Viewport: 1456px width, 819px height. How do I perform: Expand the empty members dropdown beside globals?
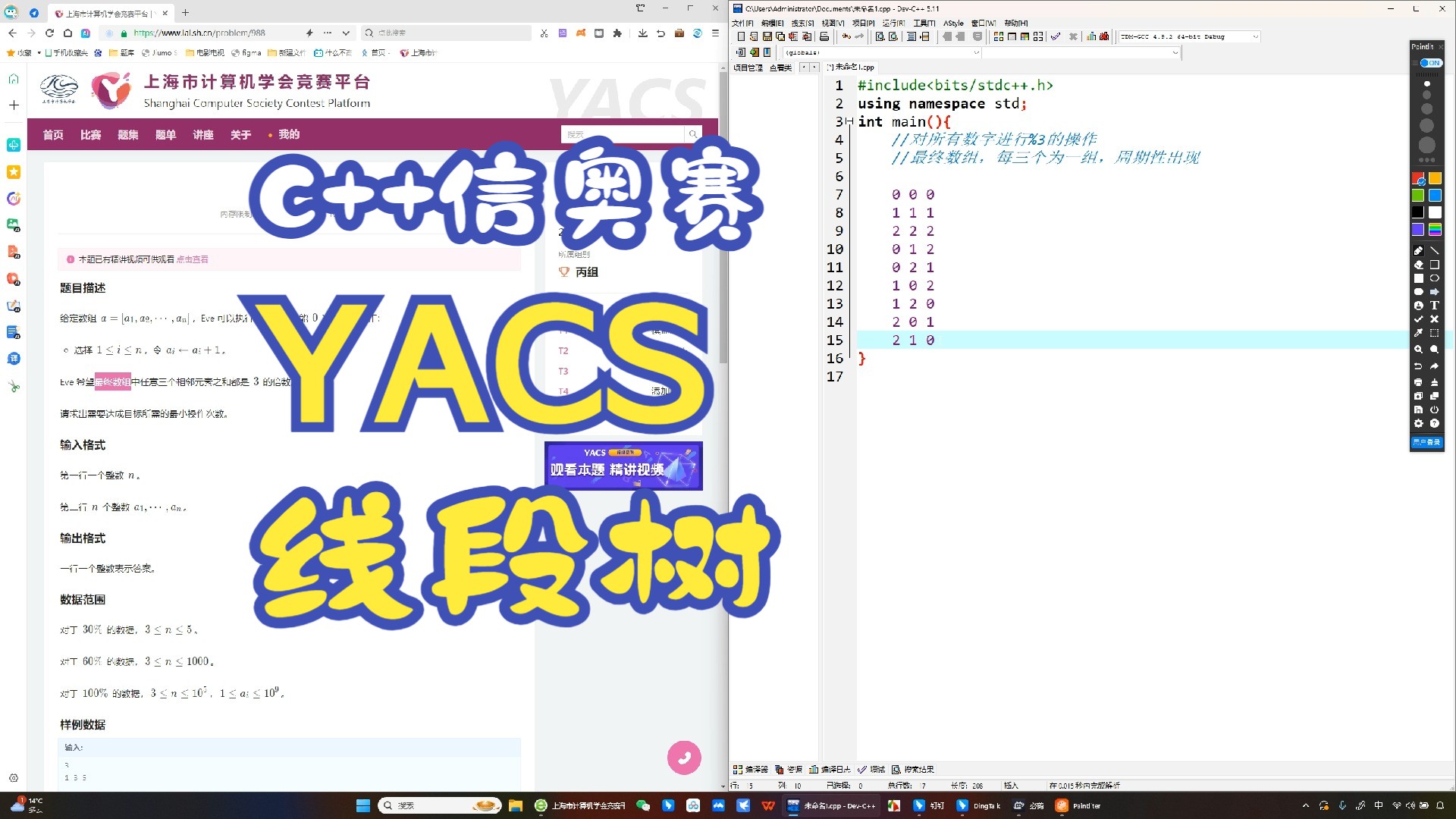click(1081, 52)
